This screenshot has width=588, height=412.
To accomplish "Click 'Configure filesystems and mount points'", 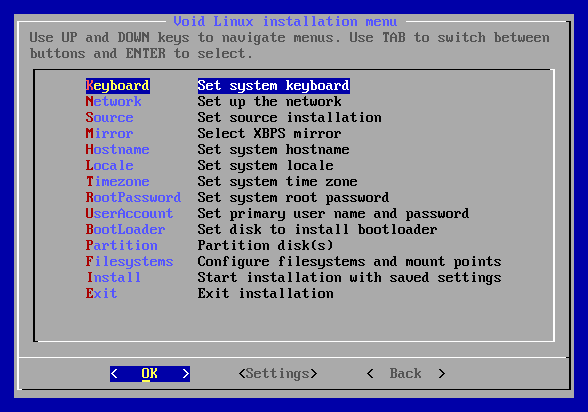I will pyautogui.click(x=350, y=262).
